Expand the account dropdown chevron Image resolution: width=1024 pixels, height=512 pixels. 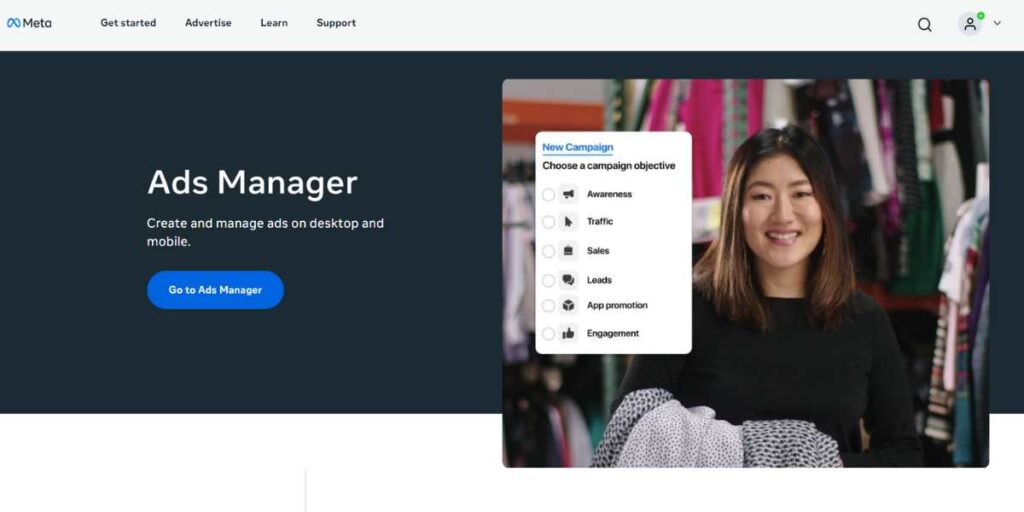point(997,24)
